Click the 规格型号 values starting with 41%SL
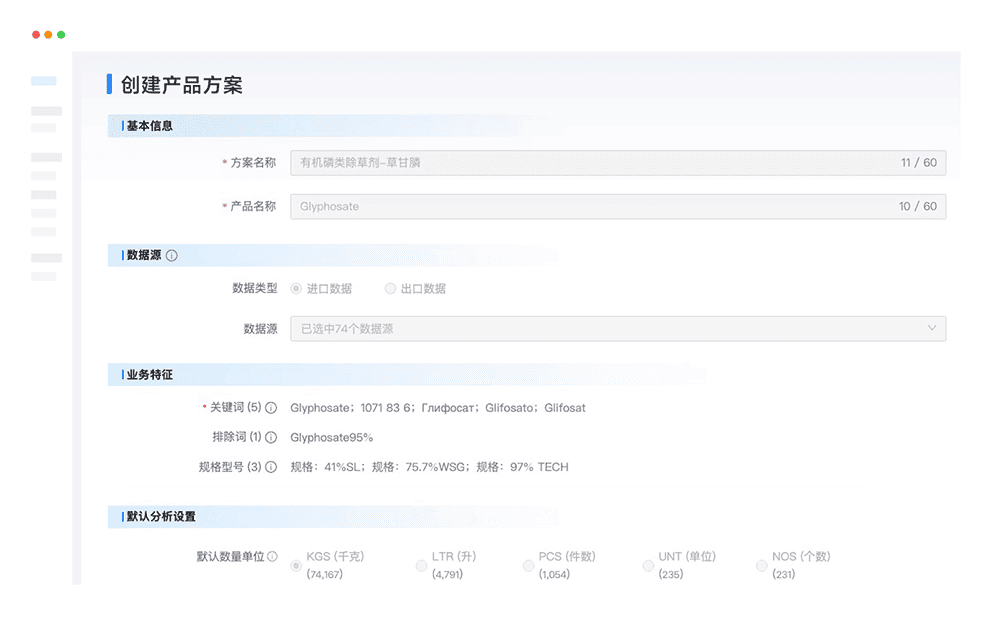 pos(429,467)
